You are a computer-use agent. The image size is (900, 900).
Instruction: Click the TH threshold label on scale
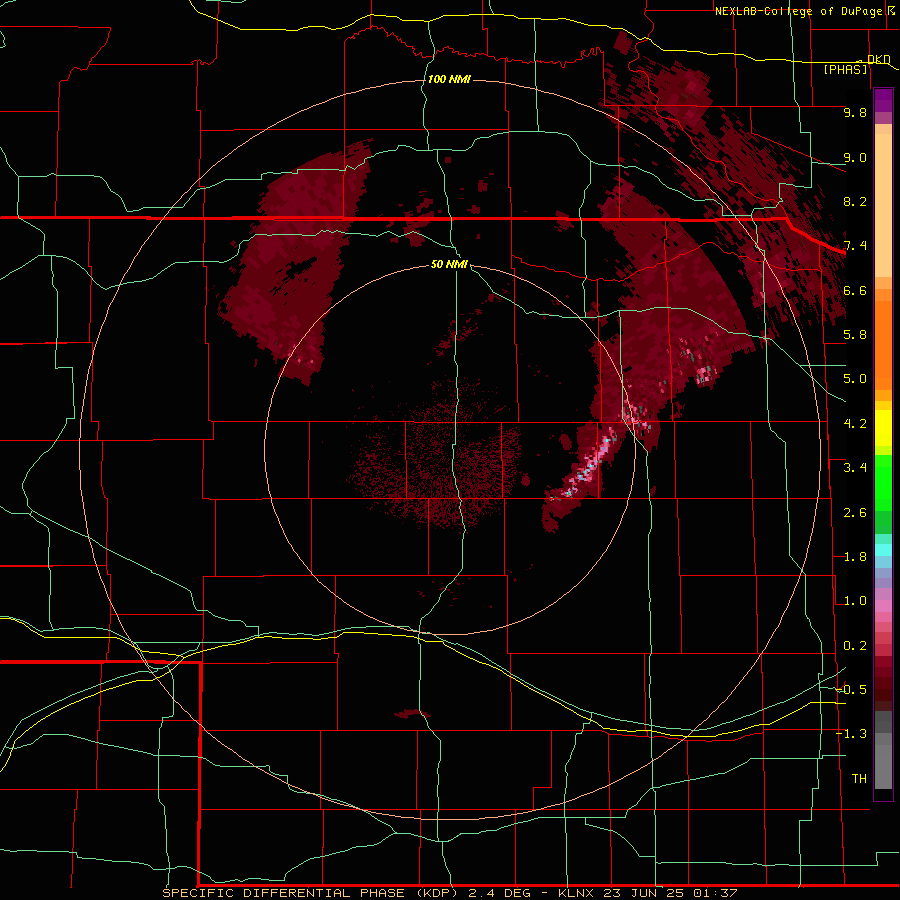coord(859,779)
